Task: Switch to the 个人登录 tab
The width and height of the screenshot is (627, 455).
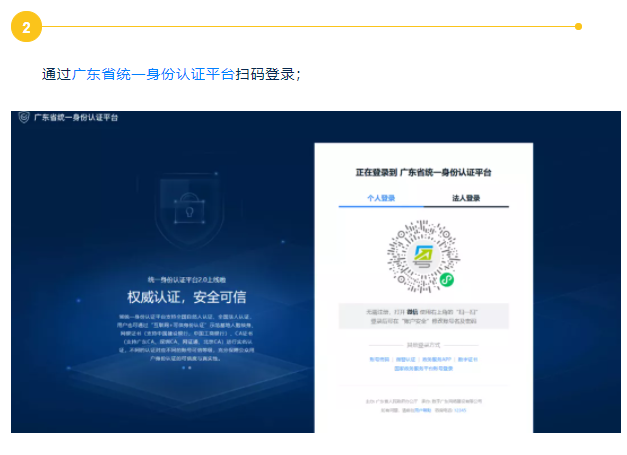Action: 381,198
